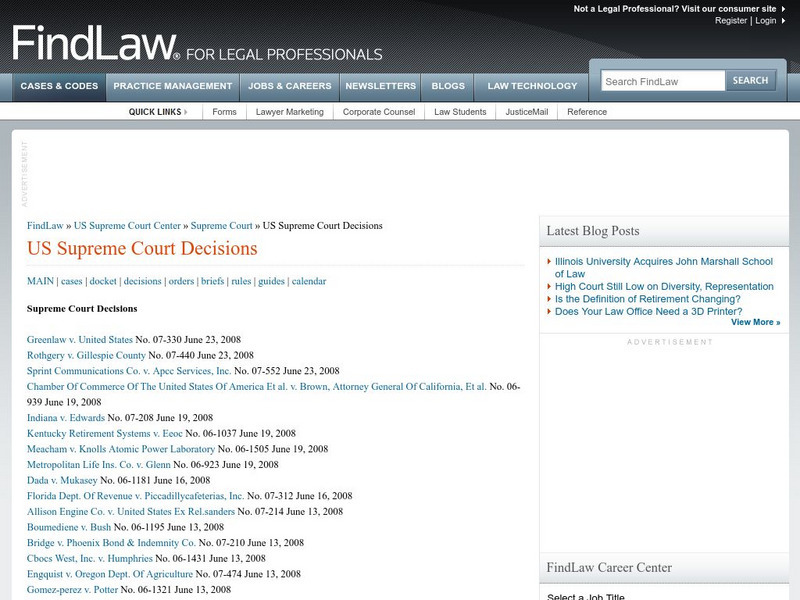Open Forms quick link
This screenshot has width=800, height=600.
[x=224, y=112]
